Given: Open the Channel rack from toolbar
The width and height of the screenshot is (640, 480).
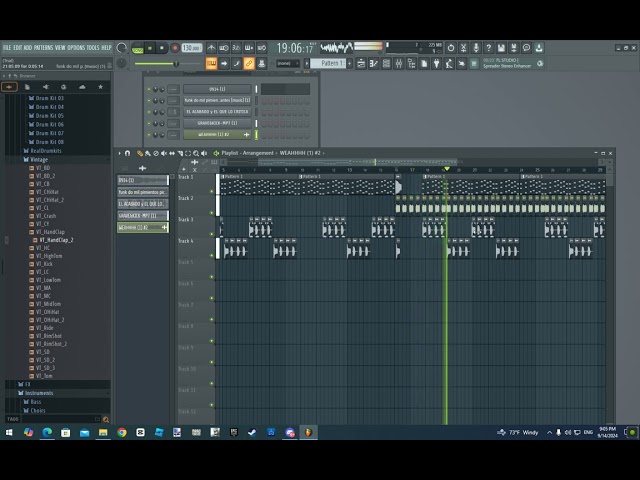Looking at the screenshot, I should pos(386,63).
